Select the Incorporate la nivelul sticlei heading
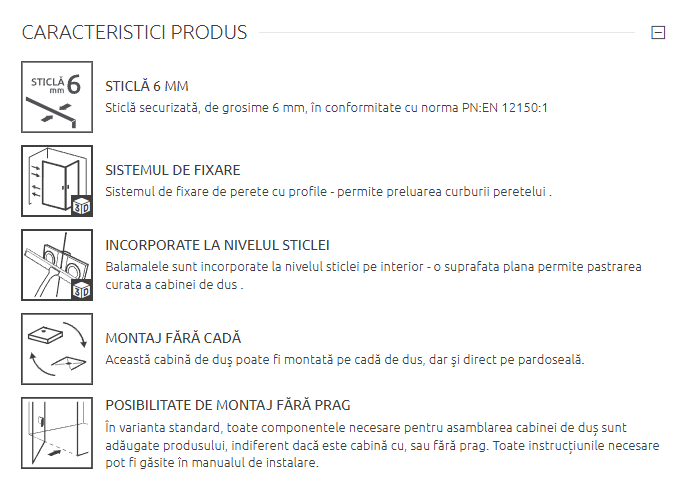Image resolution: width=685 pixels, height=490 pixels. (x=217, y=245)
